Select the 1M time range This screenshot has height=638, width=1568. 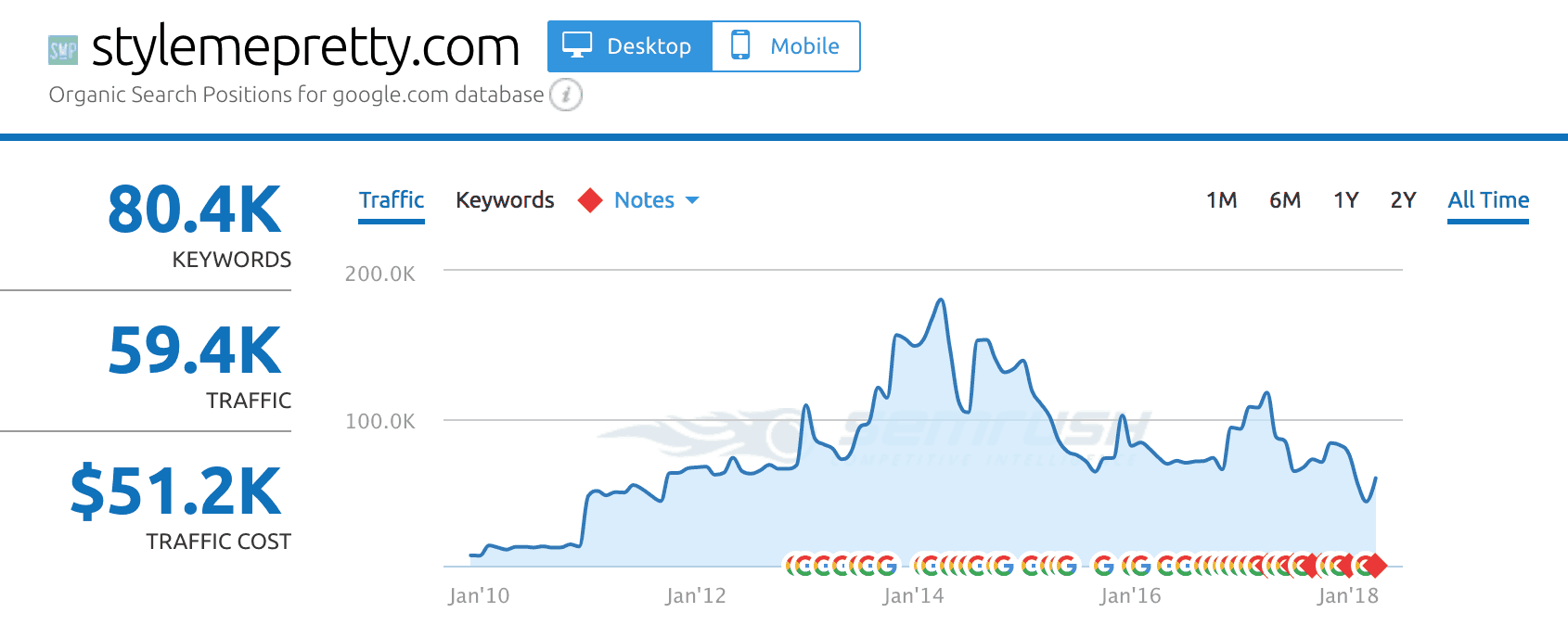tap(1221, 200)
